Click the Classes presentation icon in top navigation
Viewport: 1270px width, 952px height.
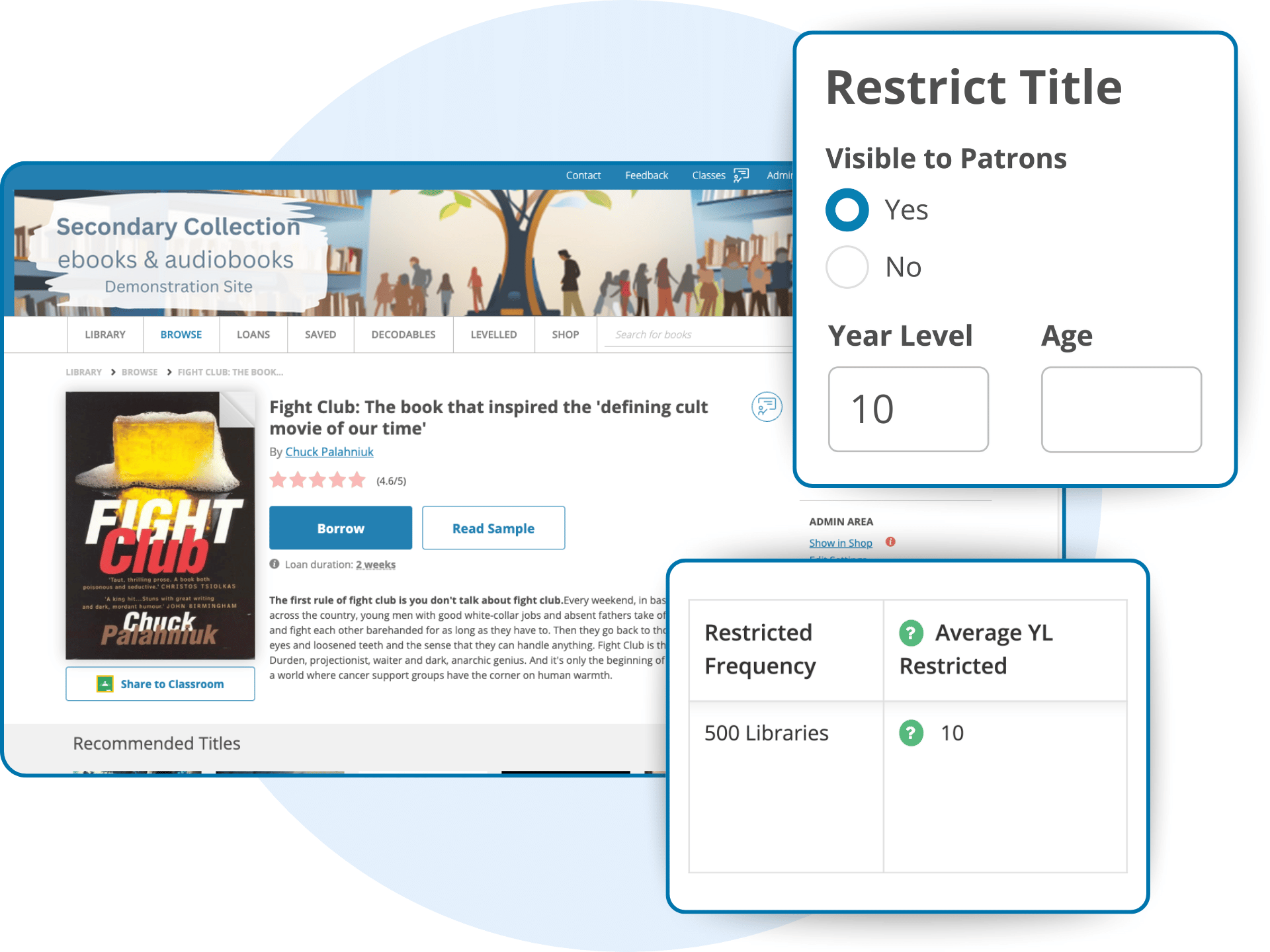(x=741, y=175)
